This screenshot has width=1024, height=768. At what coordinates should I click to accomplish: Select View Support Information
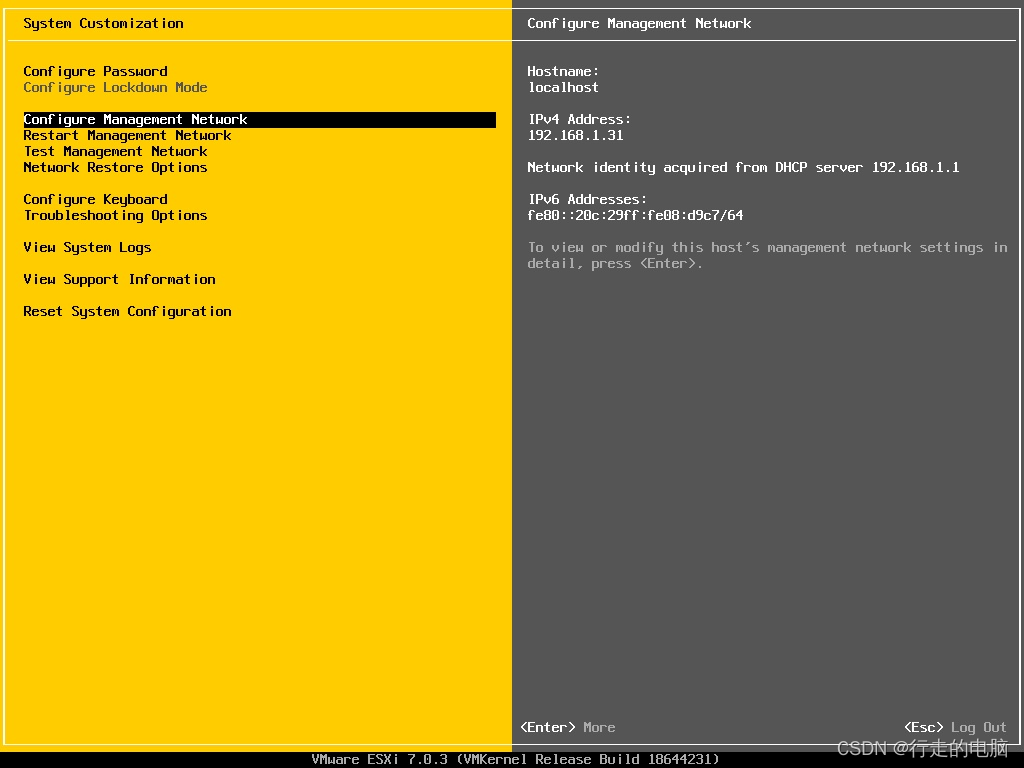point(119,279)
